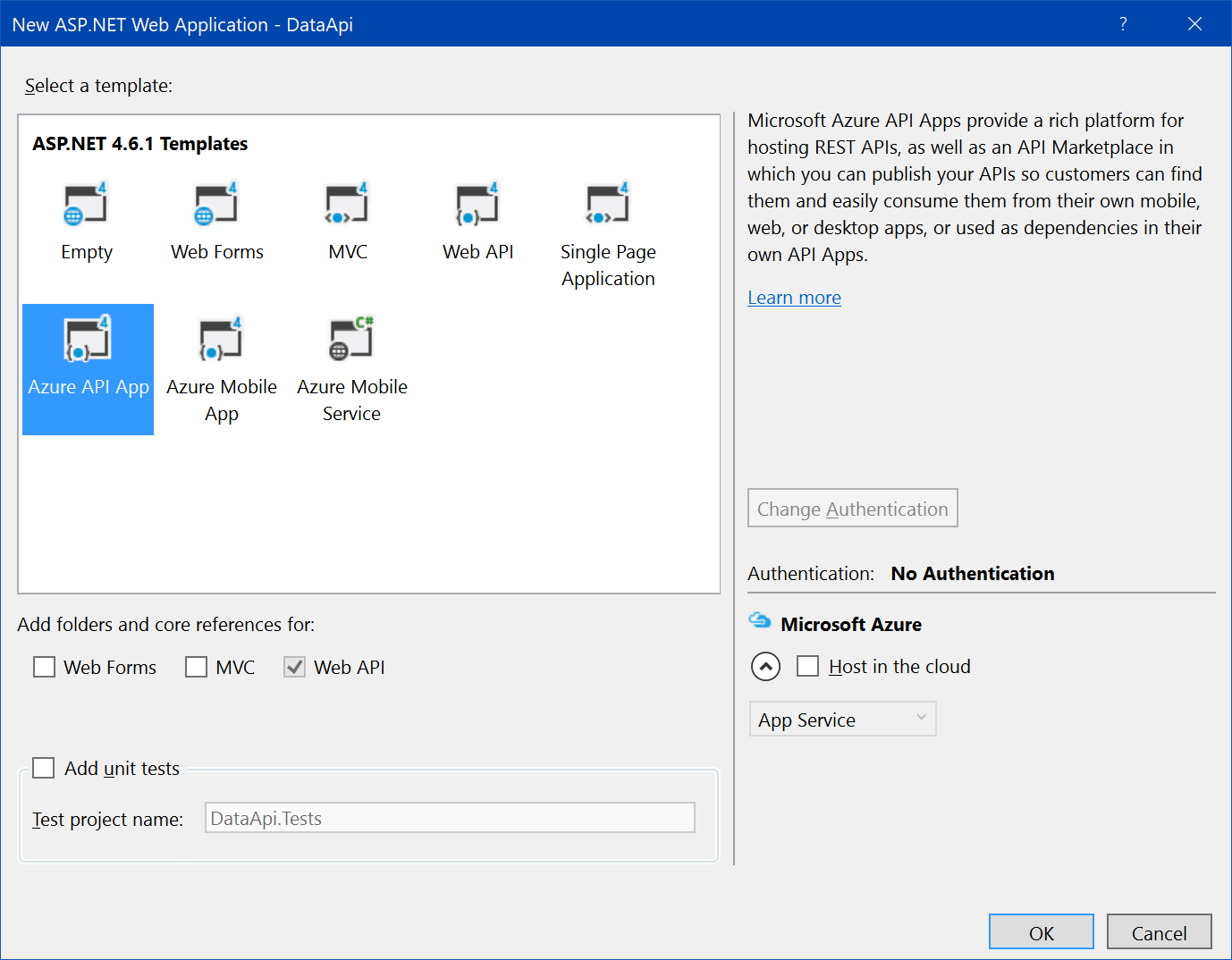This screenshot has width=1232, height=960.
Task: Enable the Web Forms references checkbox
Action: tap(44, 667)
